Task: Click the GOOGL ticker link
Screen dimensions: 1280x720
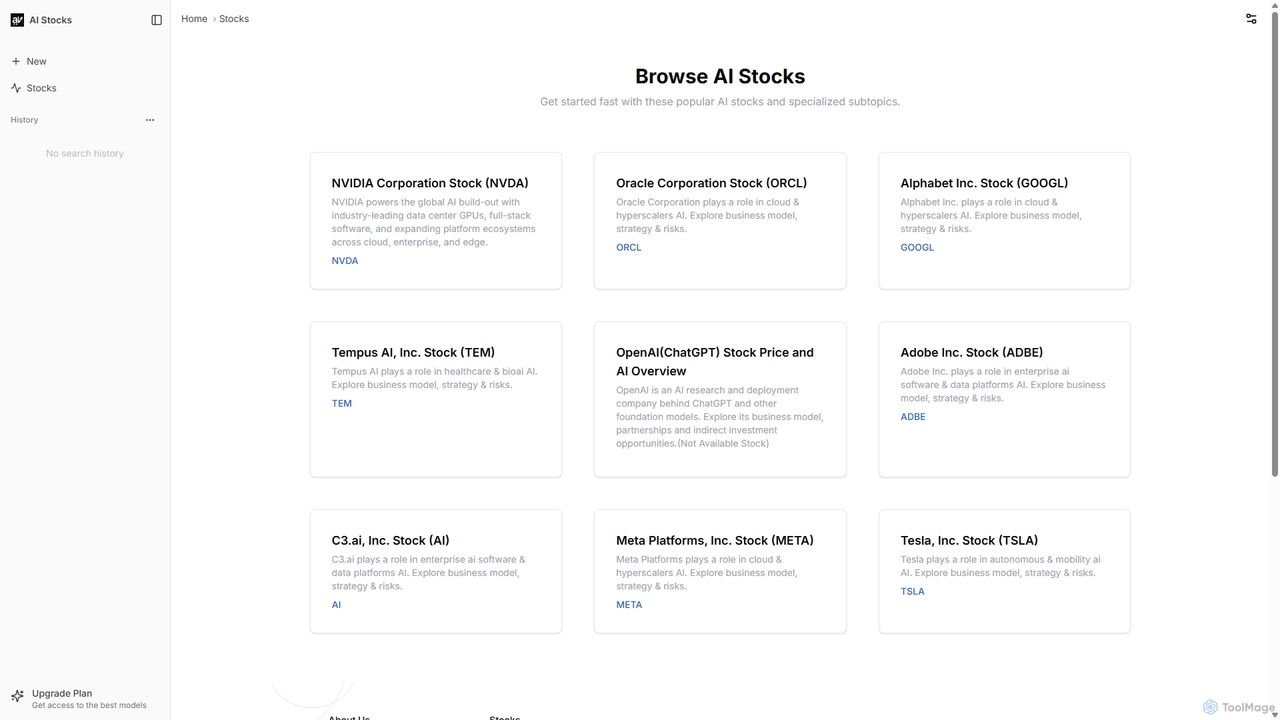Action: pyautogui.click(x=917, y=248)
